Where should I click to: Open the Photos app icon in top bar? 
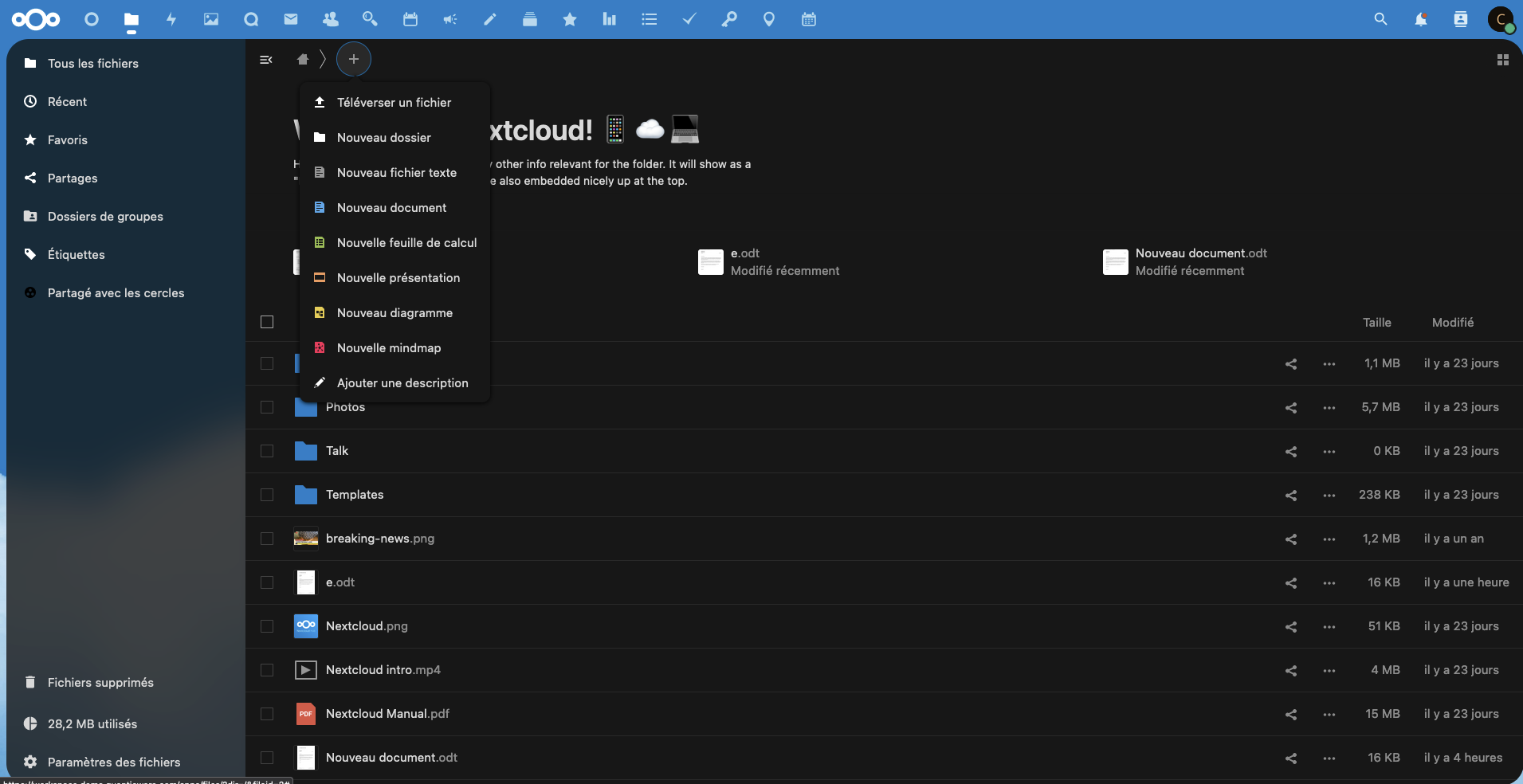[x=211, y=19]
